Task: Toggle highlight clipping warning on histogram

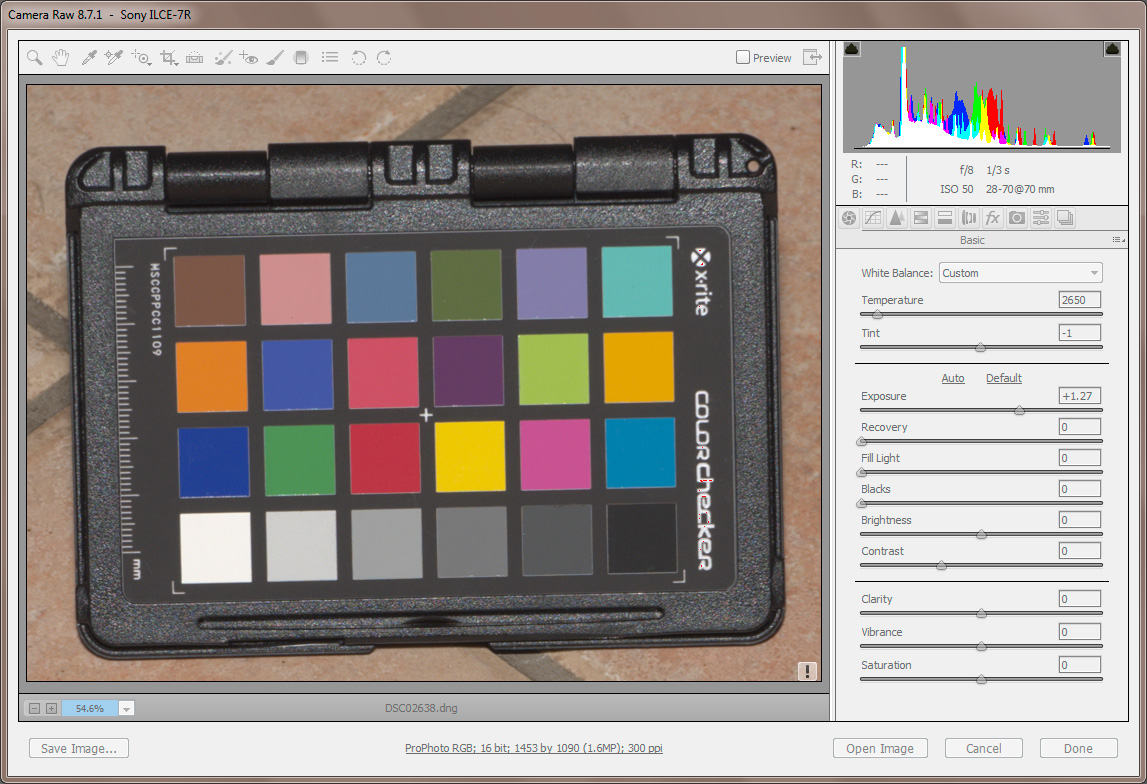Action: pyautogui.click(x=1113, y=49)
